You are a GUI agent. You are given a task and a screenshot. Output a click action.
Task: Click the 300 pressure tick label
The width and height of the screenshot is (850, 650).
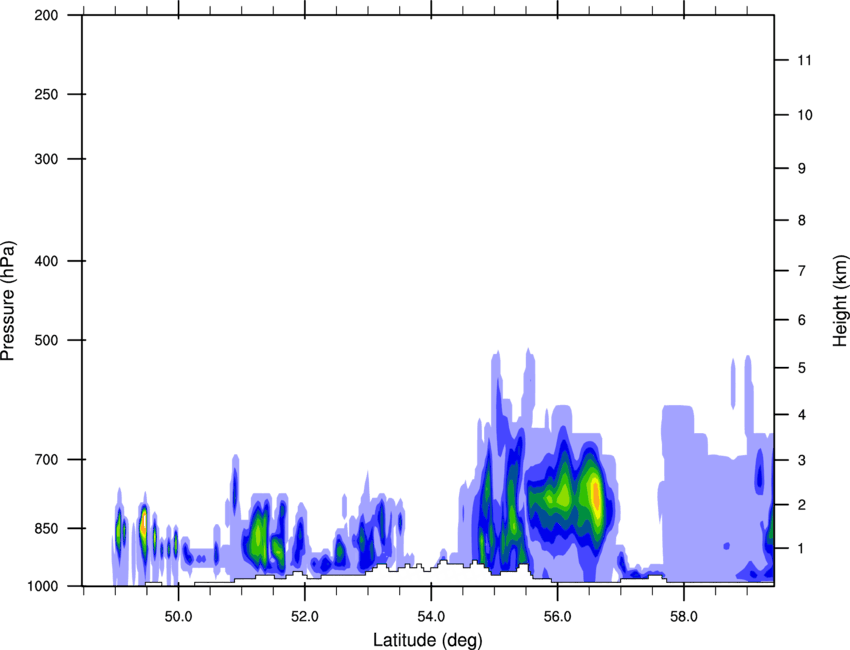[46, 159]
